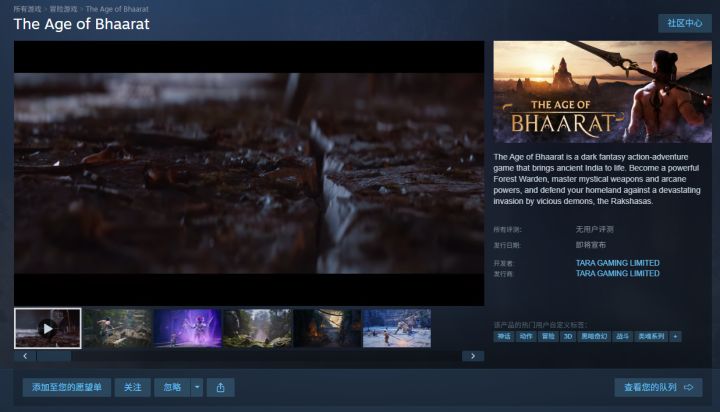This screenshot has height=412, width=720.
Task: Add another tag with the plus button
Action: pos(675,336)
